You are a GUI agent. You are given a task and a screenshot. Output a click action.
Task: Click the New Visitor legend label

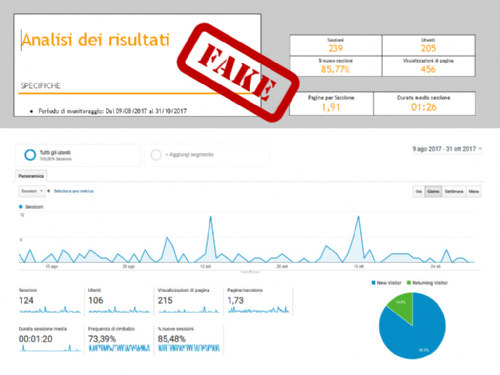tap(389, 283)
